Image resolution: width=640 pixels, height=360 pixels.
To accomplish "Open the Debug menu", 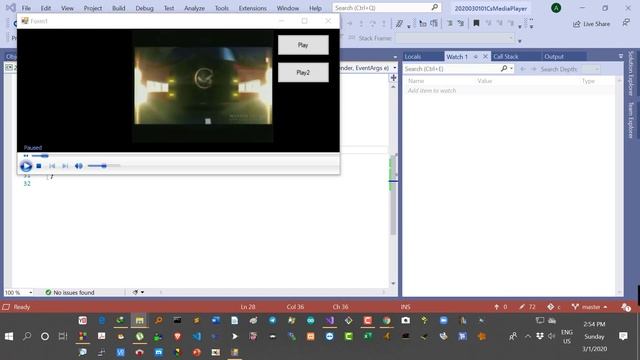I will (x=144, y=8).
